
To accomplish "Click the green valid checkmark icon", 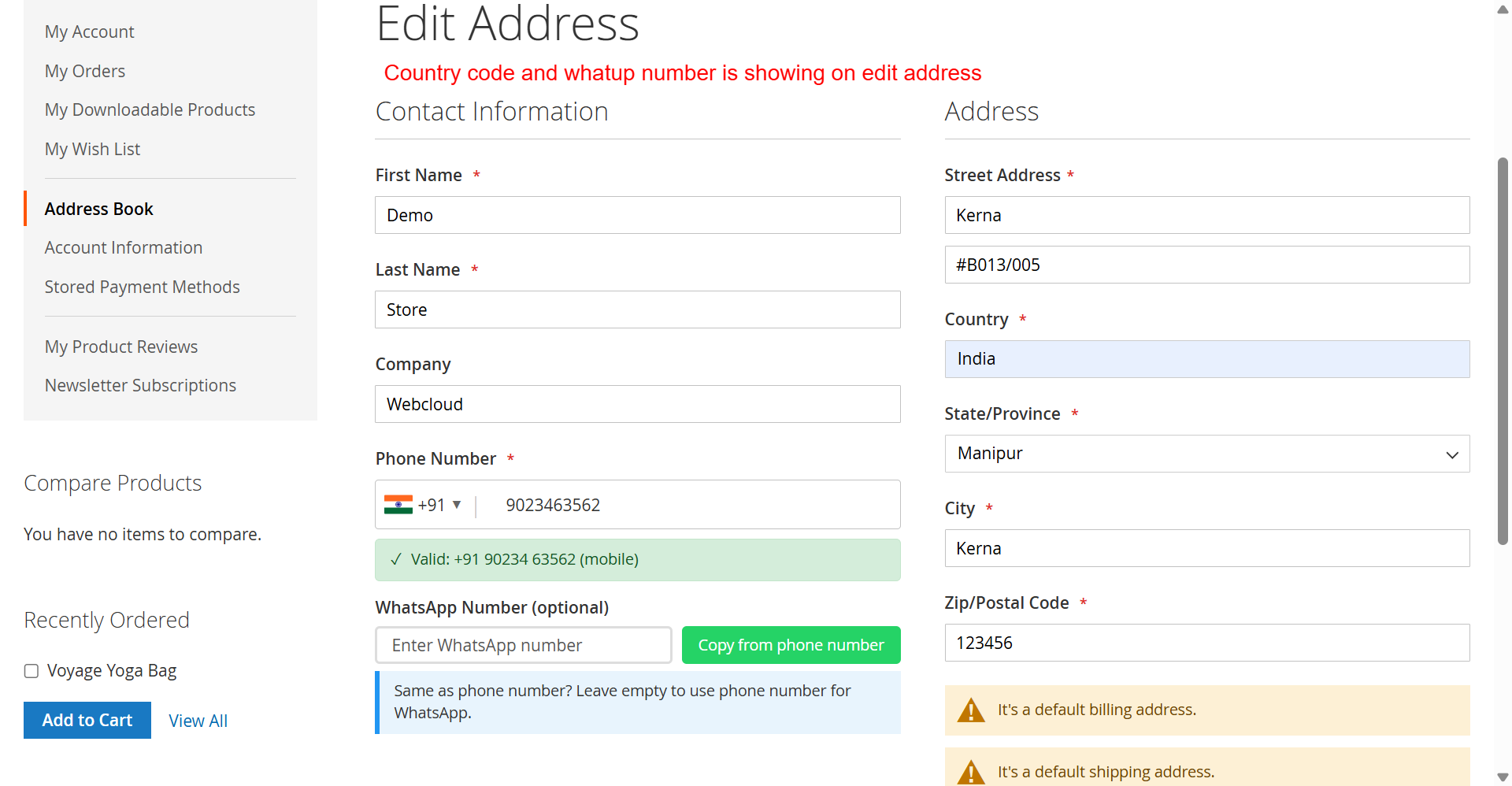I will pos(396,560).
